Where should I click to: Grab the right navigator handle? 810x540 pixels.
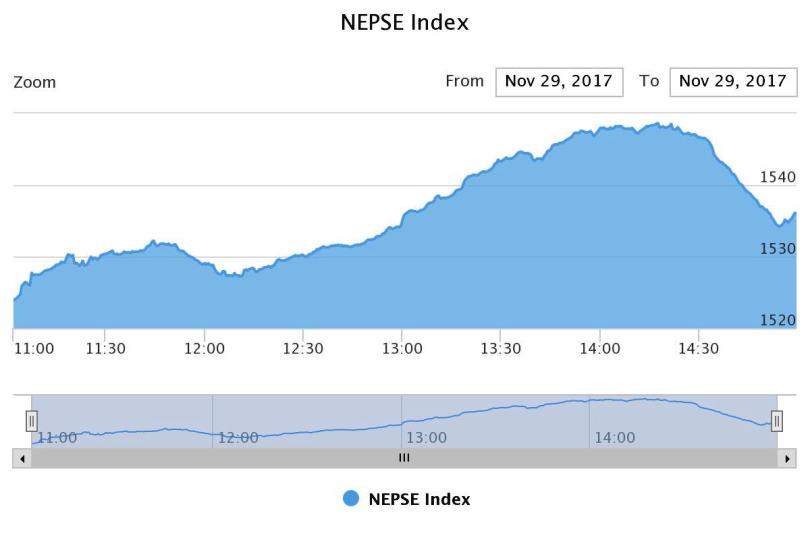point(777,421)
